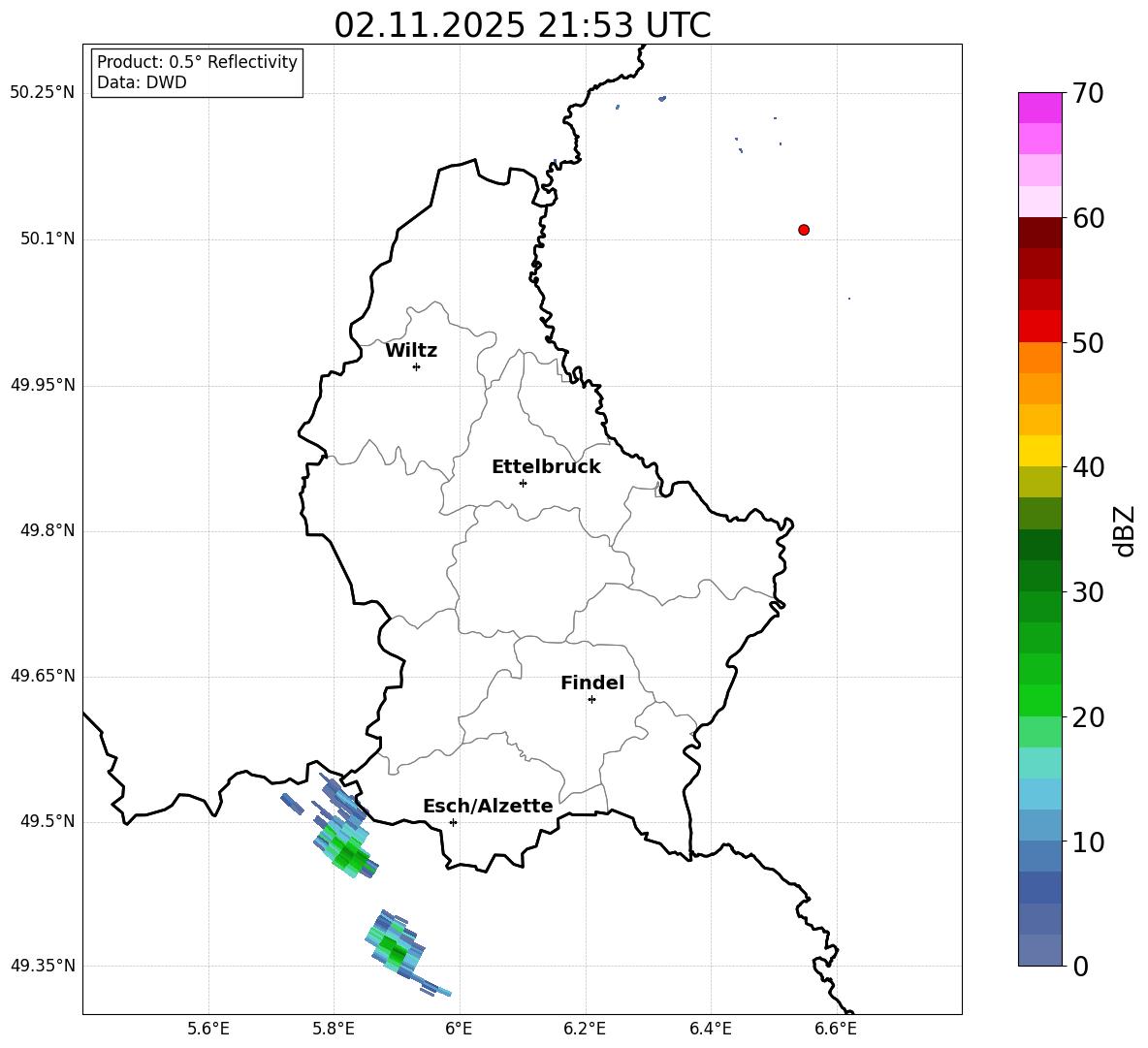
Task: Click the Findel station cross marker
Action: (x=591, y=699)
